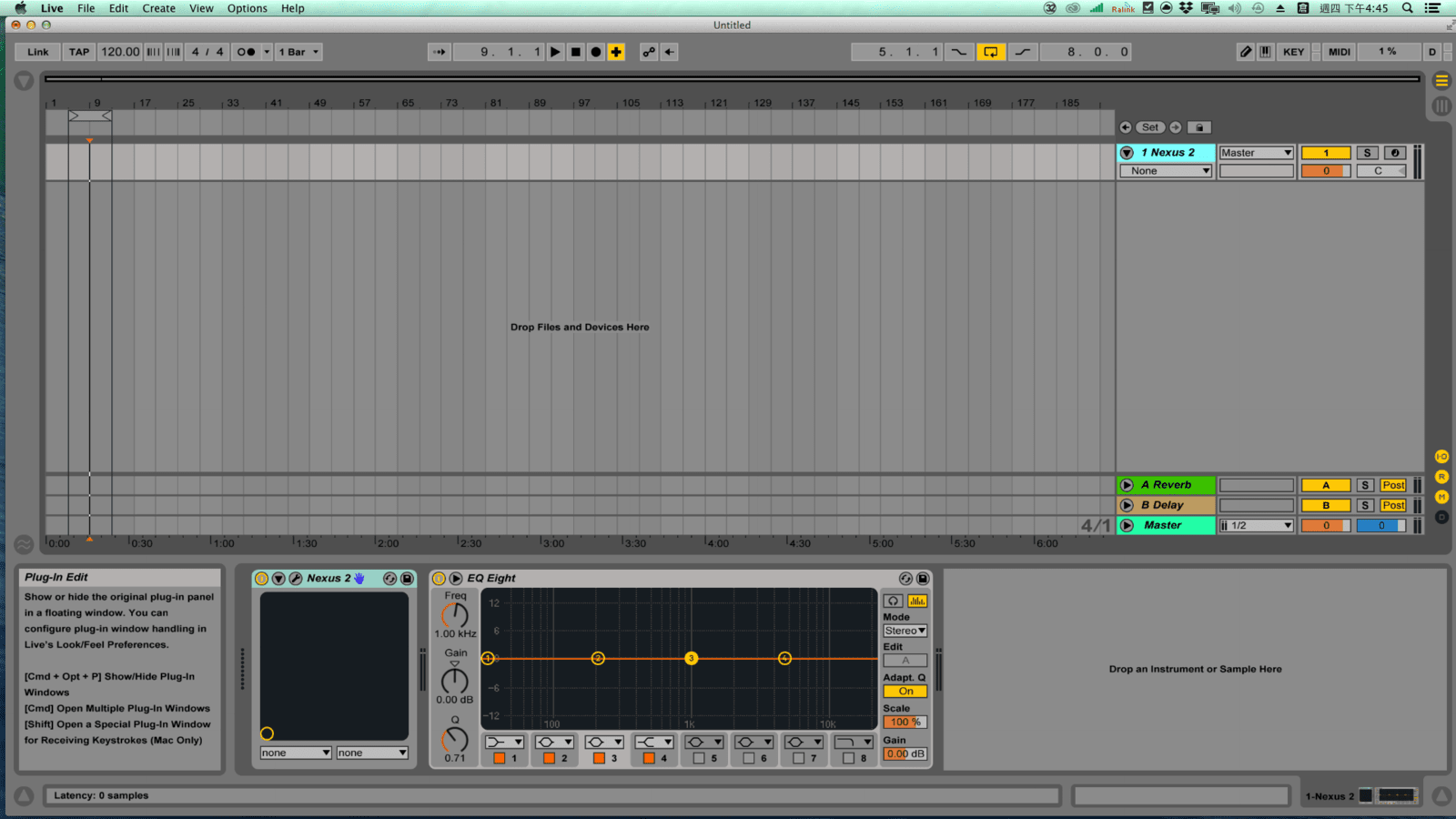The image size is (1456, 819).
Task: Click the Re-Enable Automation arrow
Action: 670,52
